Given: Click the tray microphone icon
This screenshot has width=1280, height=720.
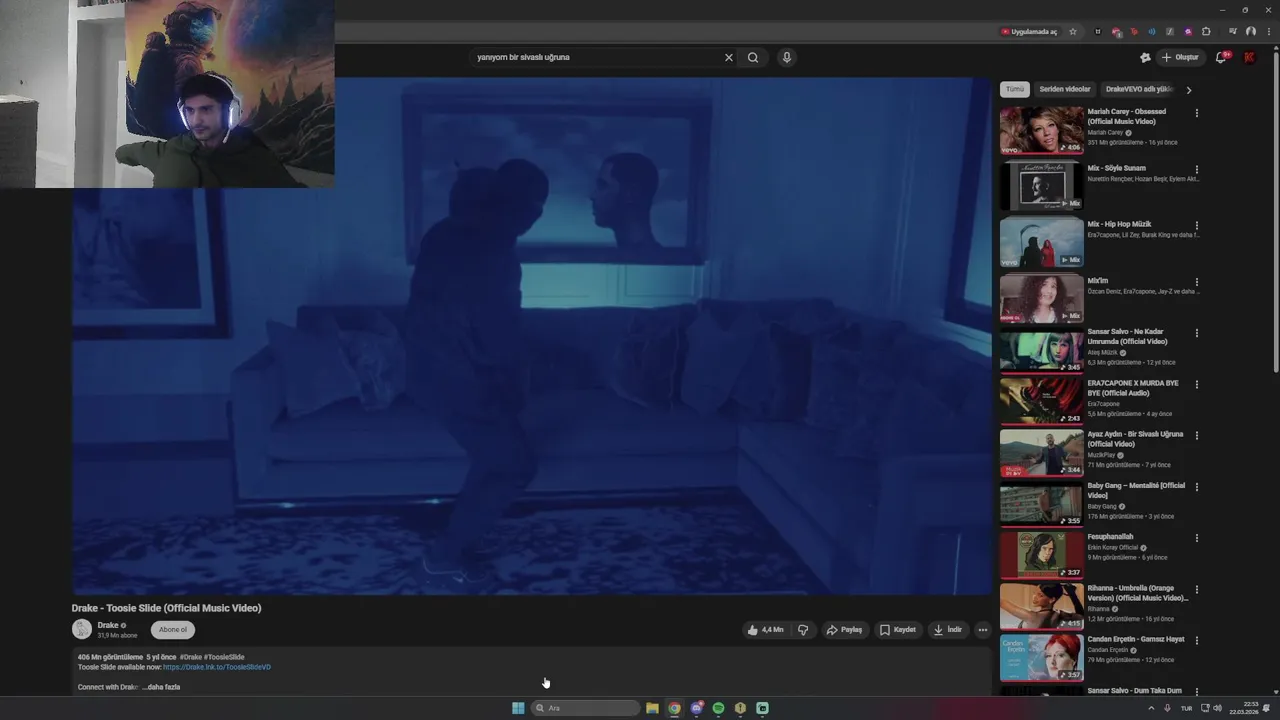Looking at the screenshot, I should tap(1167, 708).
